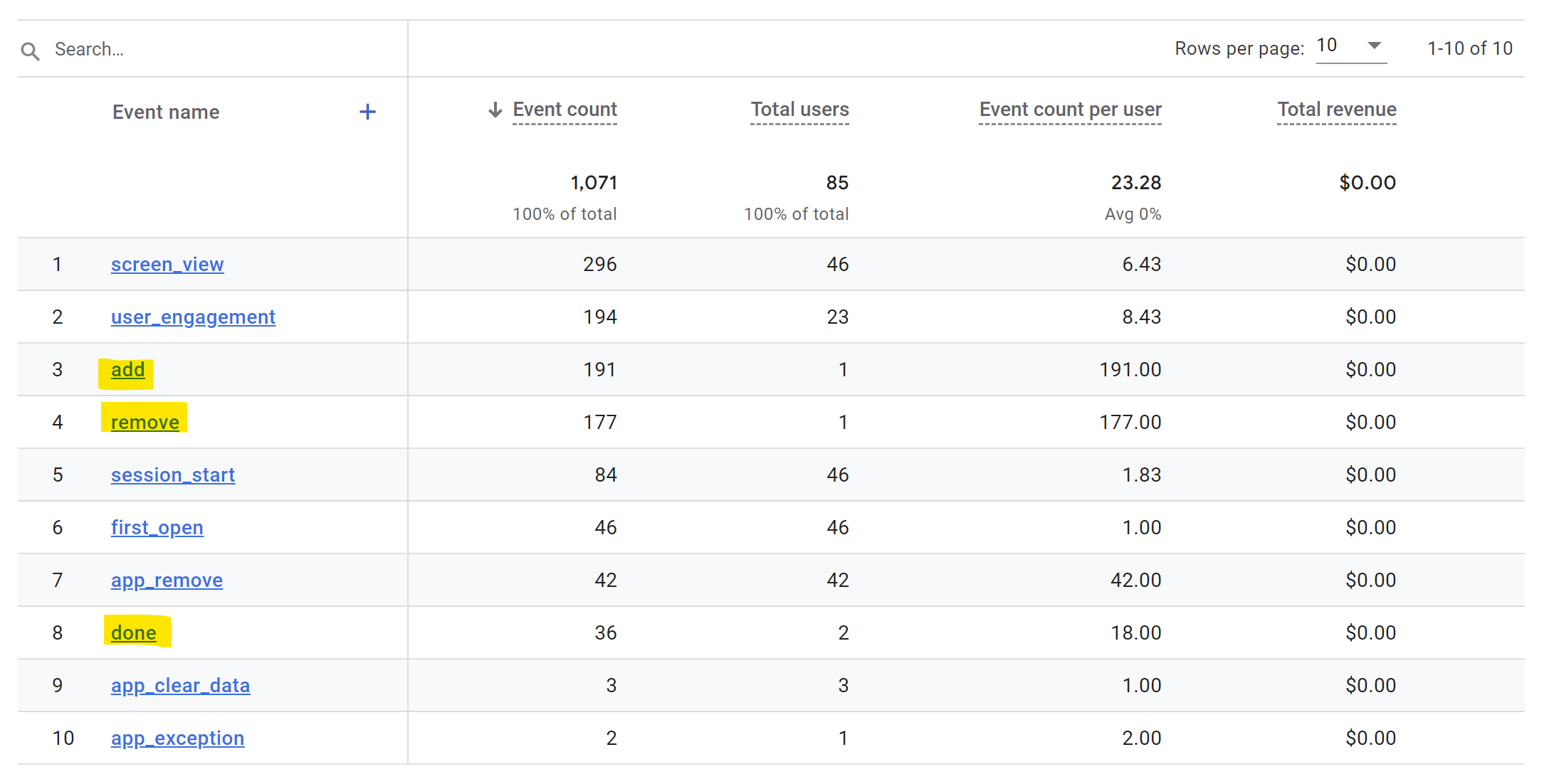Screen dimensions: 1549x784
Task: Click the Event name dimension header
Action: [166, 112]
